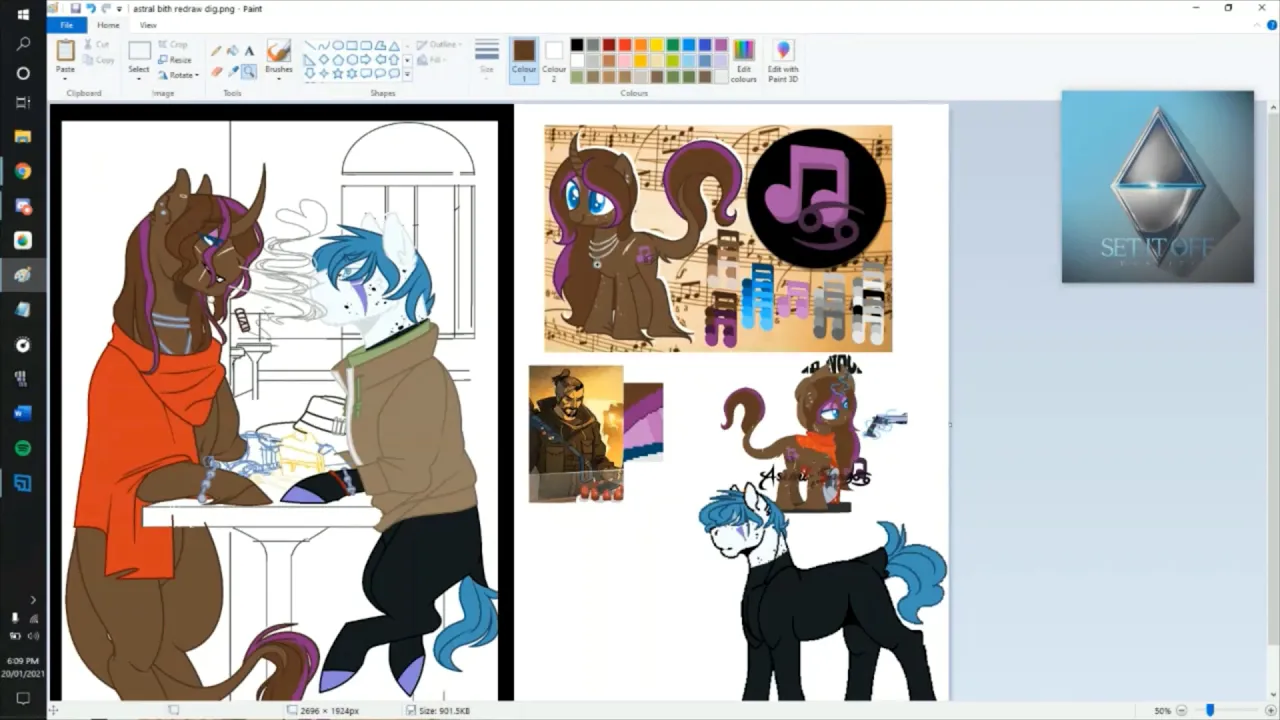
Task: Open the Windows Start menu
Action: tap(23, 14)
